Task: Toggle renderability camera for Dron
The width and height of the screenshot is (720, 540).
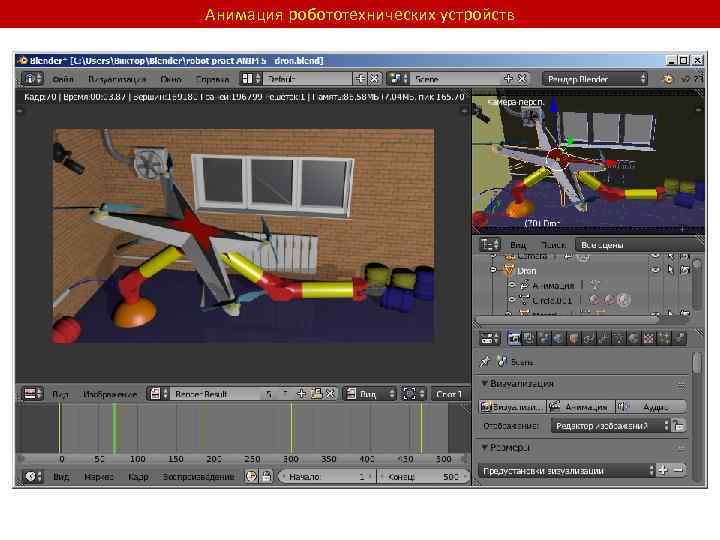Action: [685, 270]
